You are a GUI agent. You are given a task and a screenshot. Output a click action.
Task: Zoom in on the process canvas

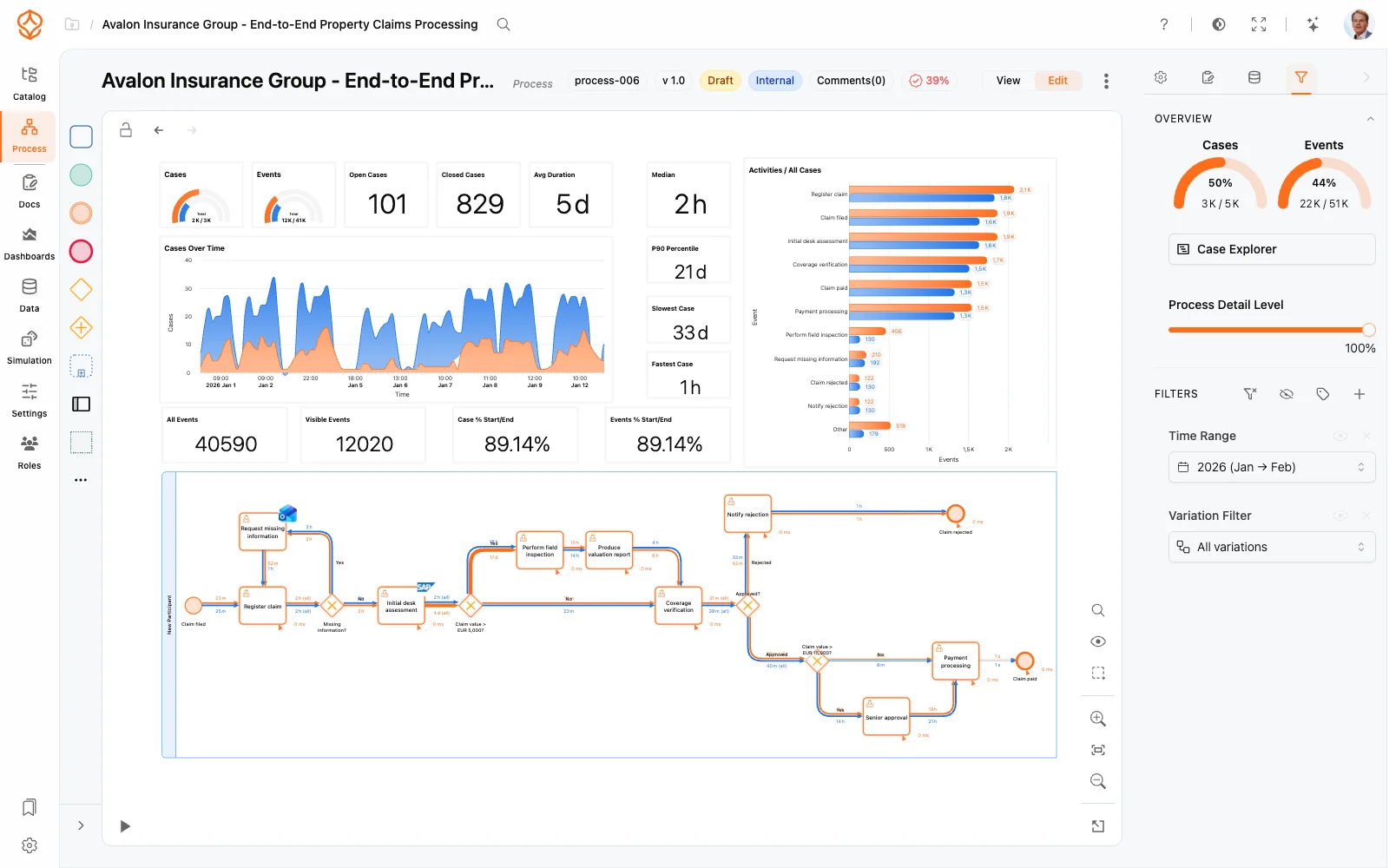[x=1098, y=719]
